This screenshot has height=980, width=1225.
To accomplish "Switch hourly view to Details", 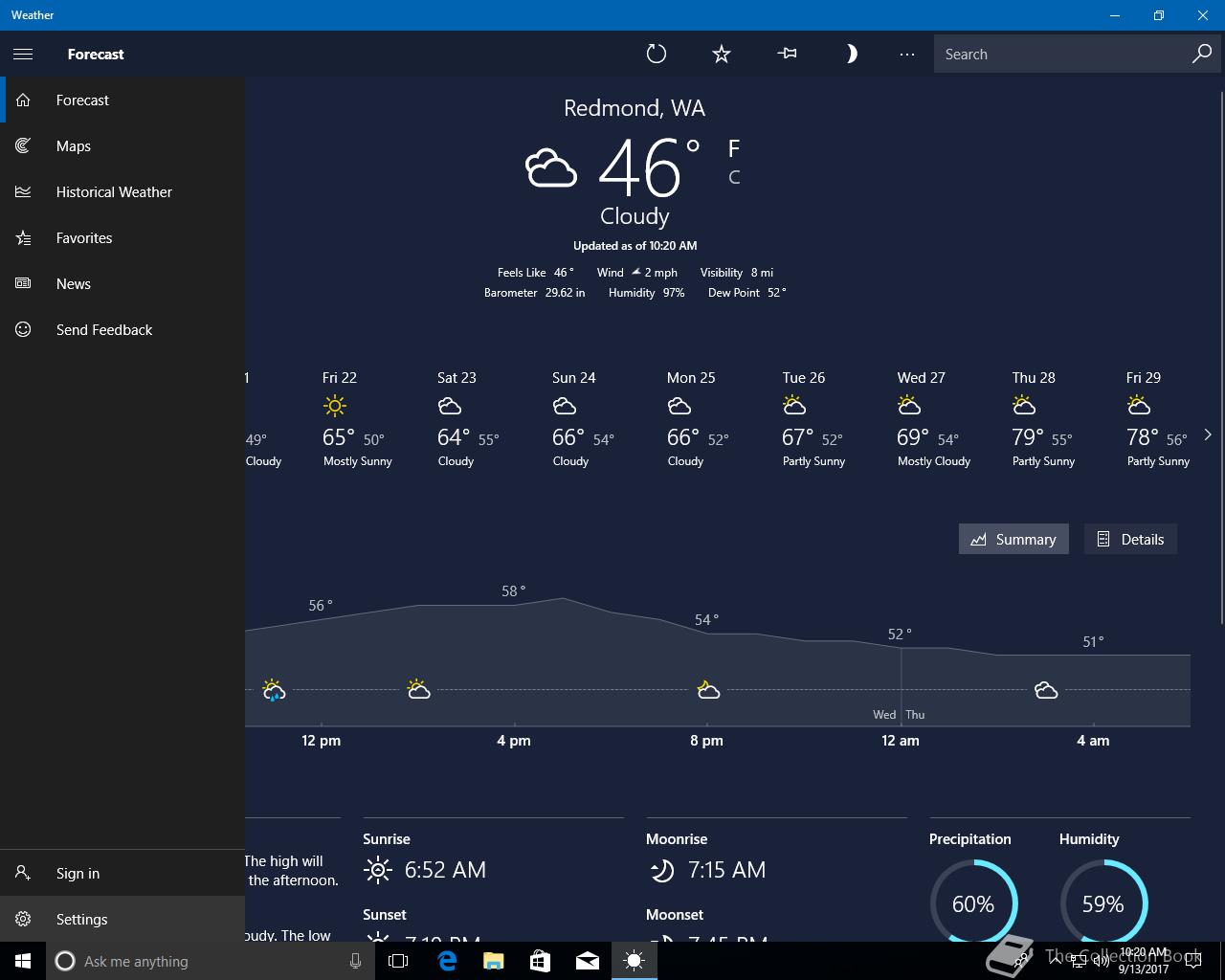I will tap(1130, 539).
